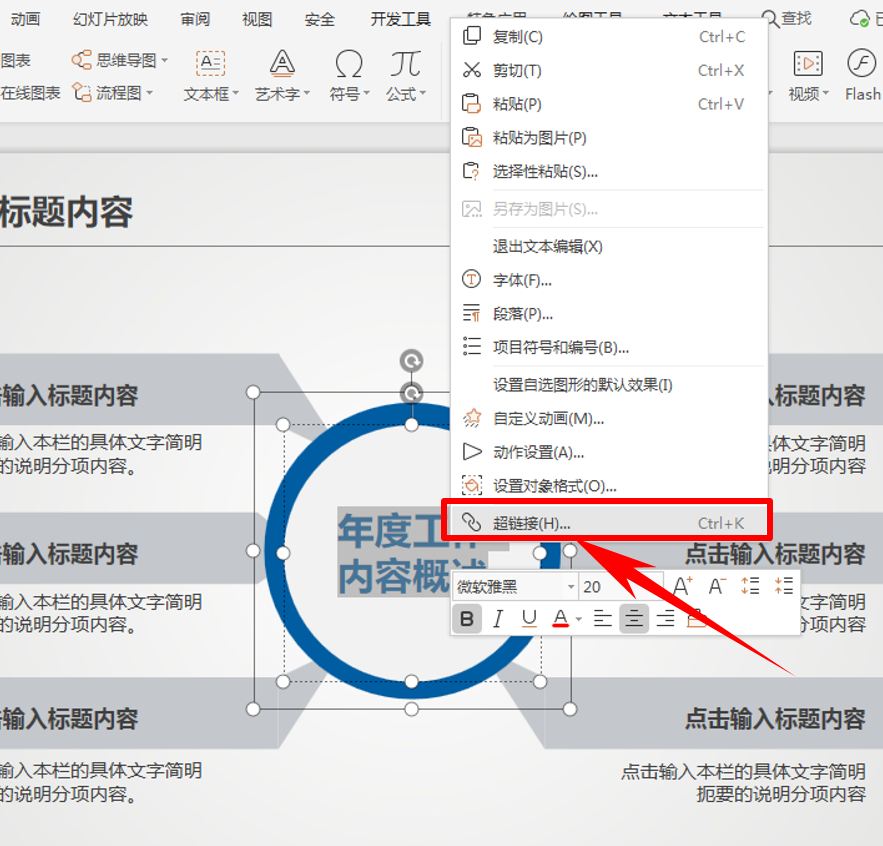Screen dimensions: 883x846
Task: Click the Formula (公式) pi icon
Action: click(x=405, y=63)
